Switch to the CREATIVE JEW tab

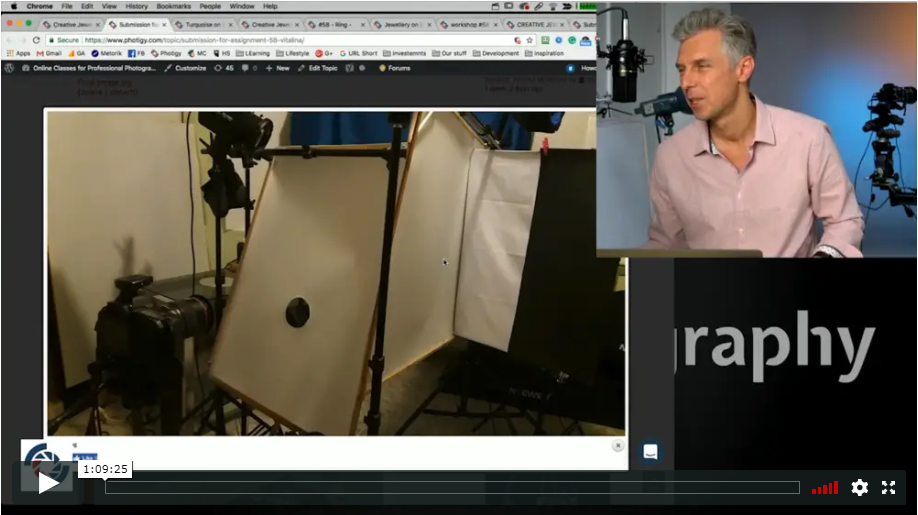coord(536,25)
